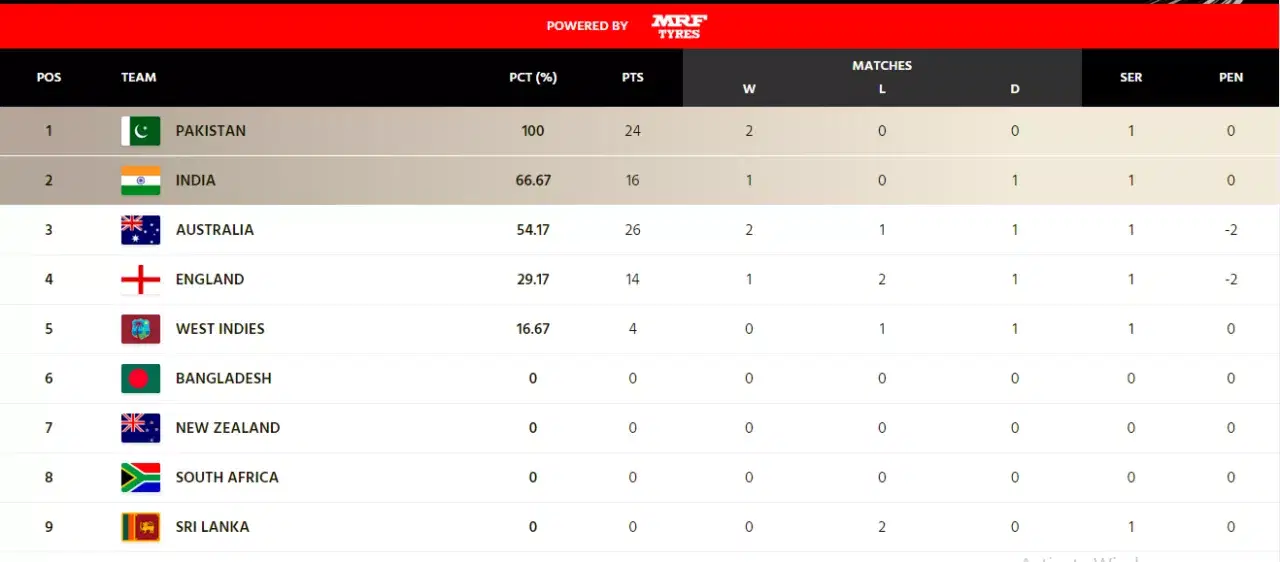Click the PEN column header

(x=1231, y=77)
